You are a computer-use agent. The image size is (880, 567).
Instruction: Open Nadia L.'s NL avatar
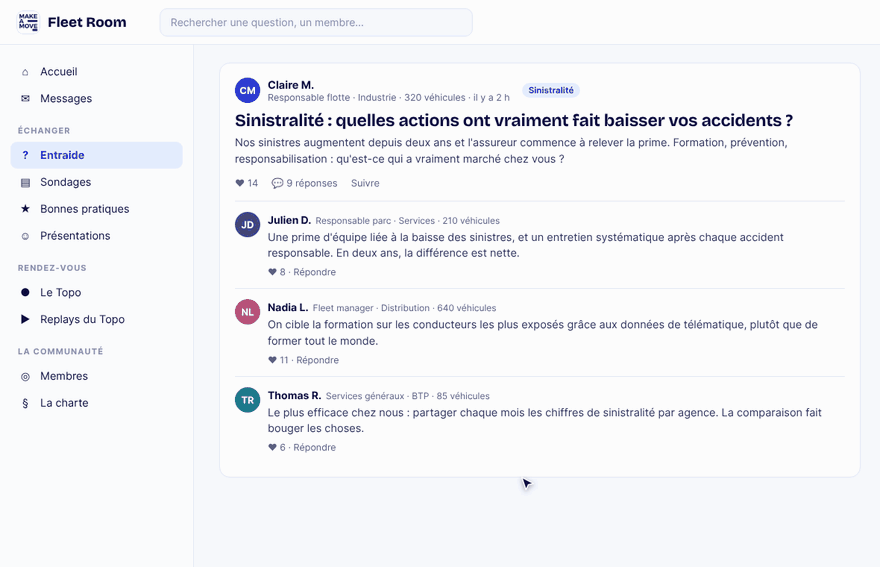tap(248, 312)
